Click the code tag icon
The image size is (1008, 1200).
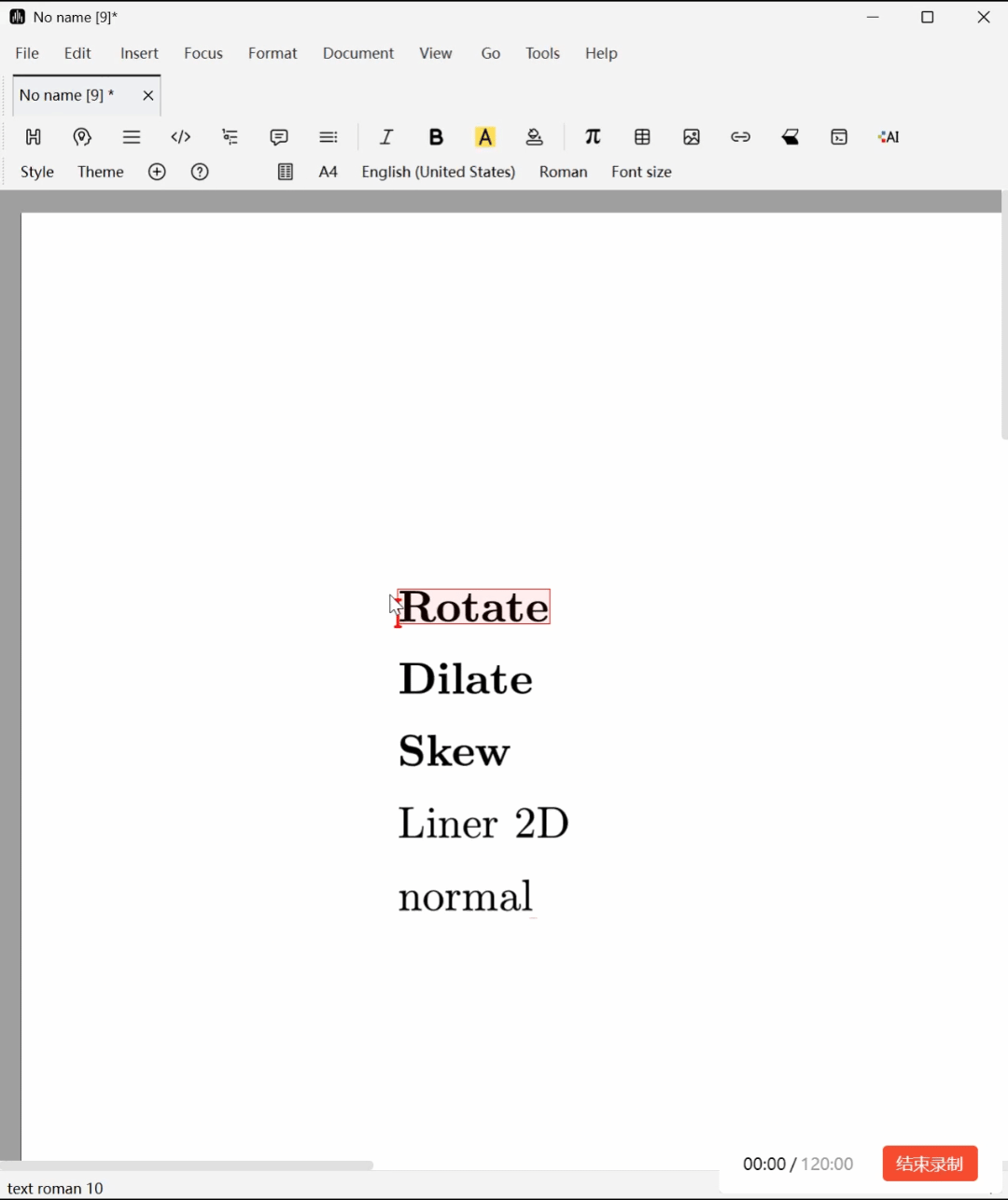coord(181,137)
